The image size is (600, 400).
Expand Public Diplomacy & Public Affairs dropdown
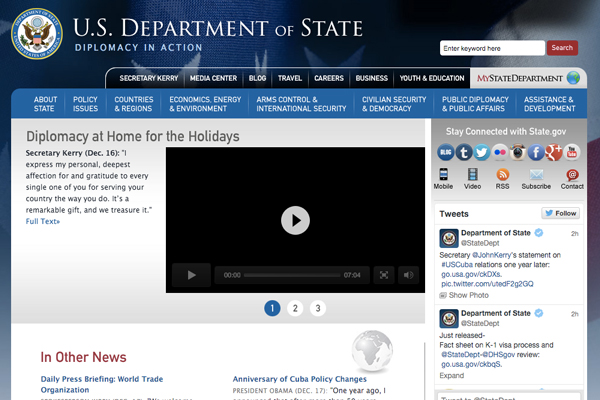click(475, 104)
